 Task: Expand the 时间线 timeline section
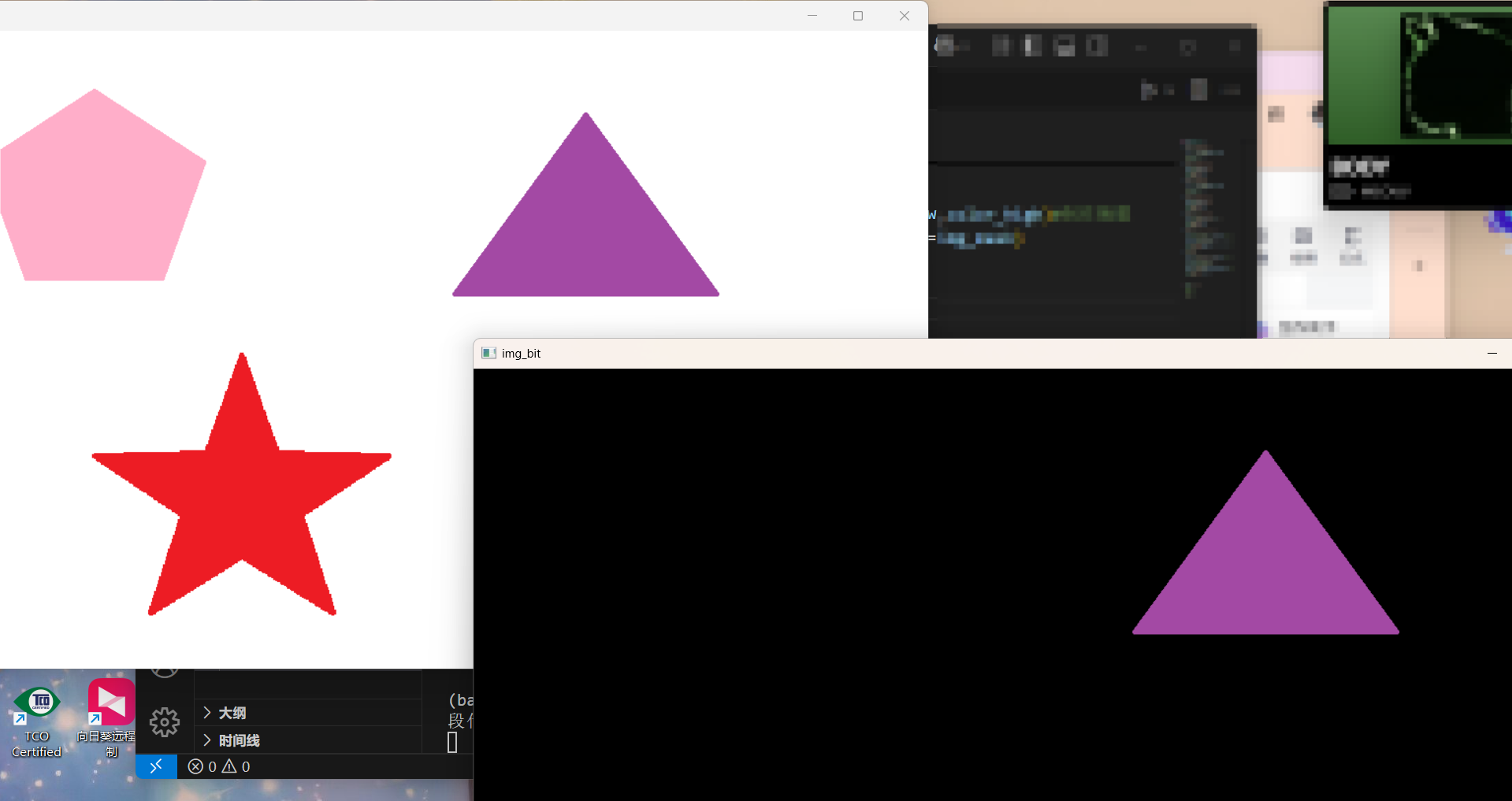pos(307,740)
